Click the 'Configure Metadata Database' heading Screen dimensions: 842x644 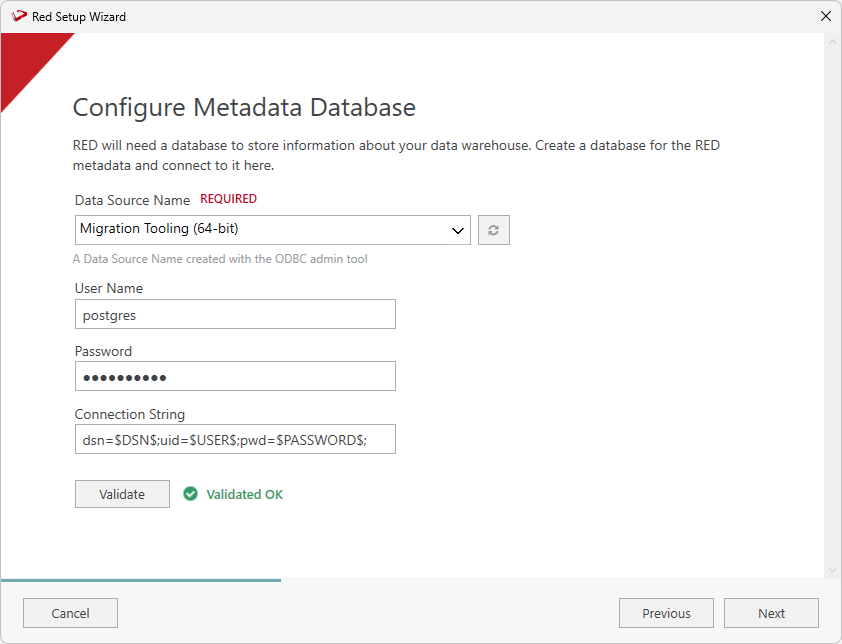(244, 107)
